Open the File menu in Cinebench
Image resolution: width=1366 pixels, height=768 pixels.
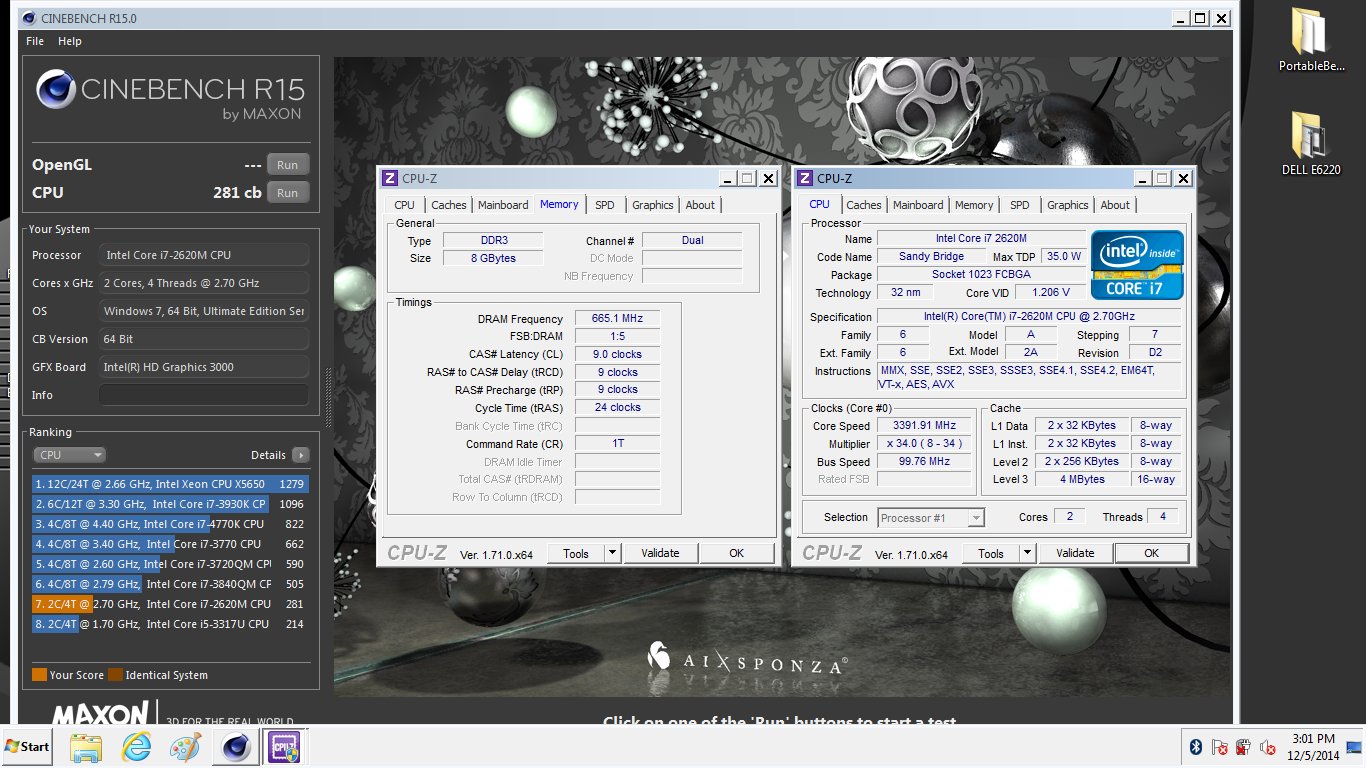coord(35,41)
